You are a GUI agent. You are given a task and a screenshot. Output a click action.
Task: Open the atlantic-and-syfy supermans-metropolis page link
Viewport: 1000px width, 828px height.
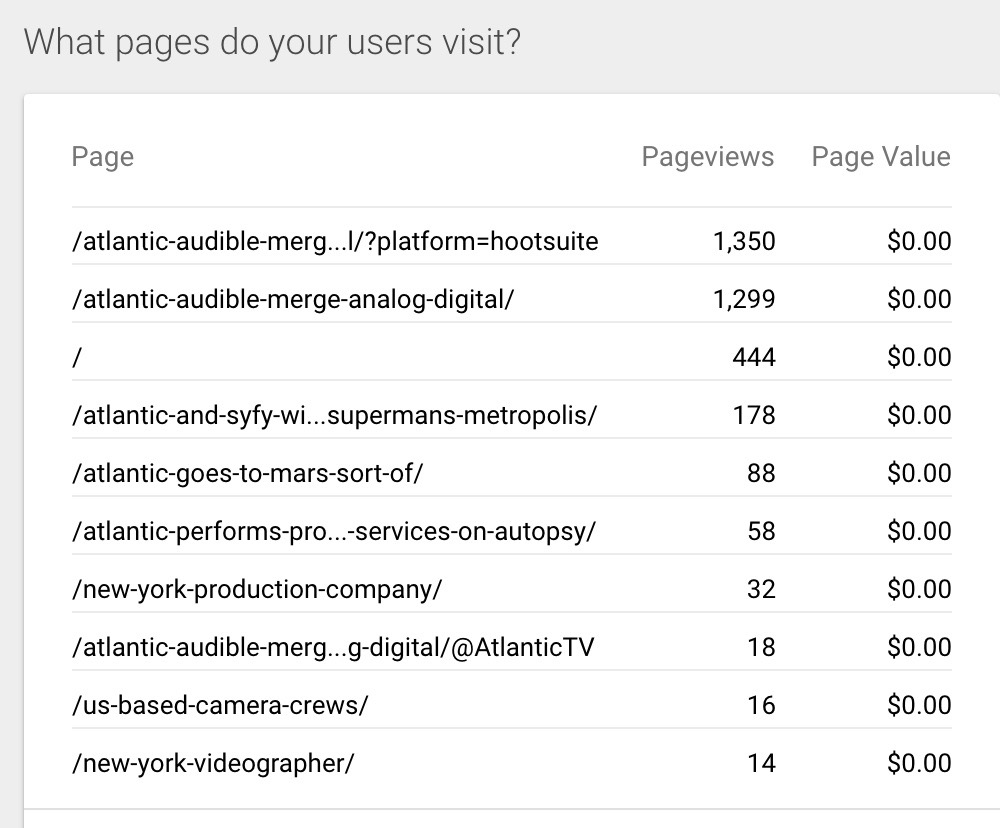pos(334,415)
